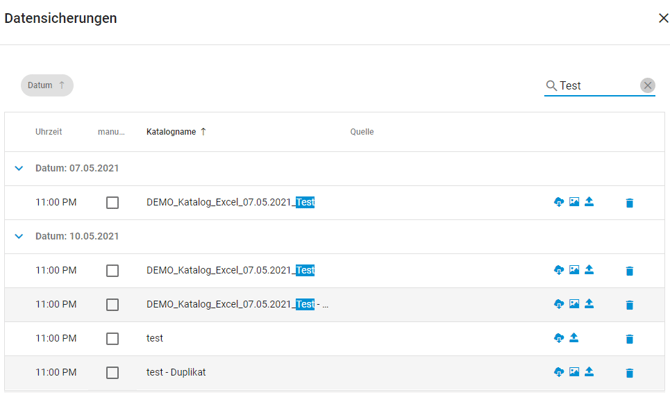Viewport: 670px width, 395px height.
Task: Click the Uhrzeit column header
Action: (49, 132)
